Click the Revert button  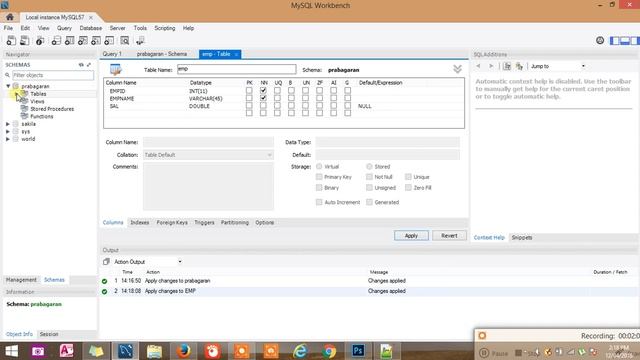point(449,236)
